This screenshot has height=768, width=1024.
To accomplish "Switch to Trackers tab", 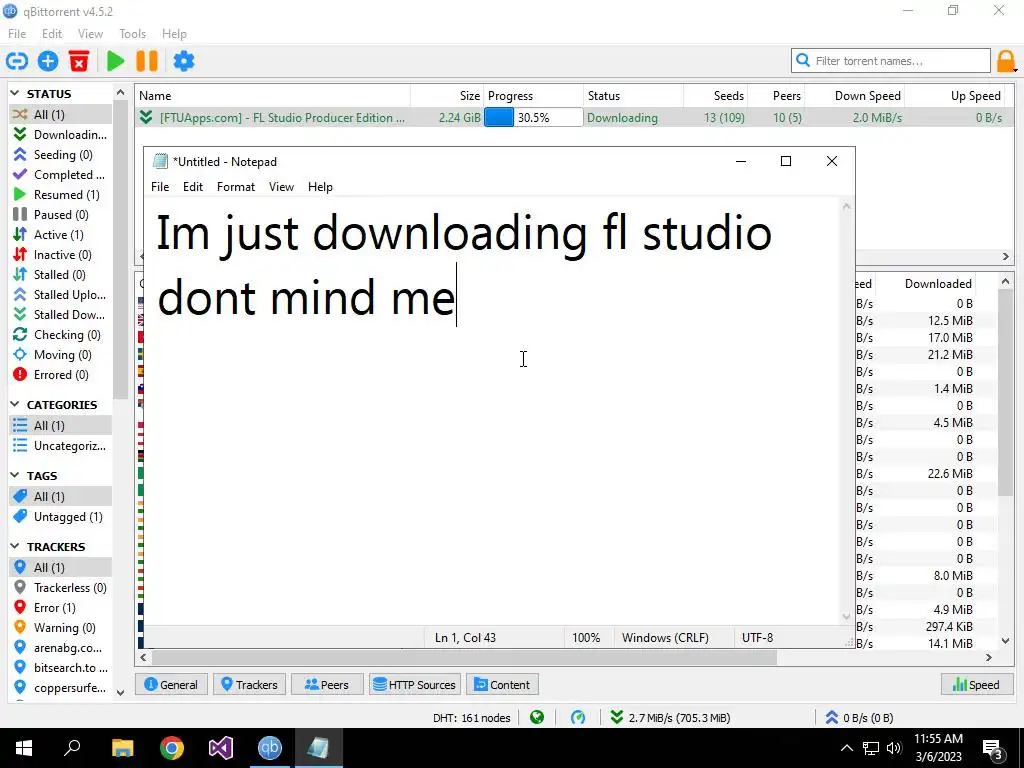I will click(x=249, y=684).
